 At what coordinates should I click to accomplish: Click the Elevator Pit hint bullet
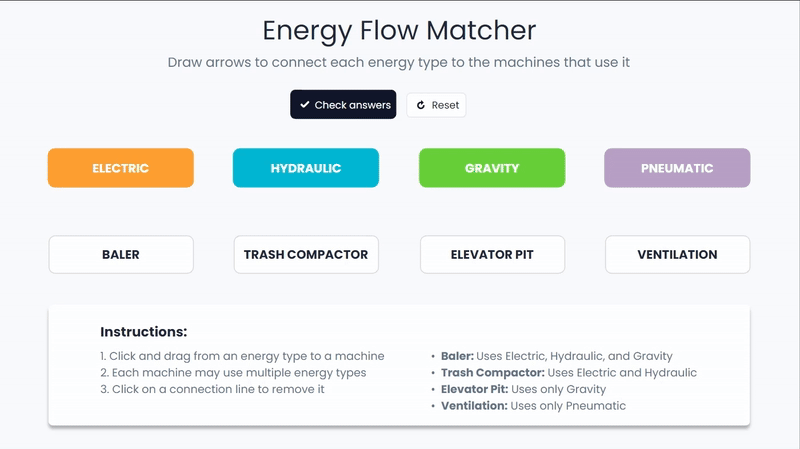click(x=523, y=389)
